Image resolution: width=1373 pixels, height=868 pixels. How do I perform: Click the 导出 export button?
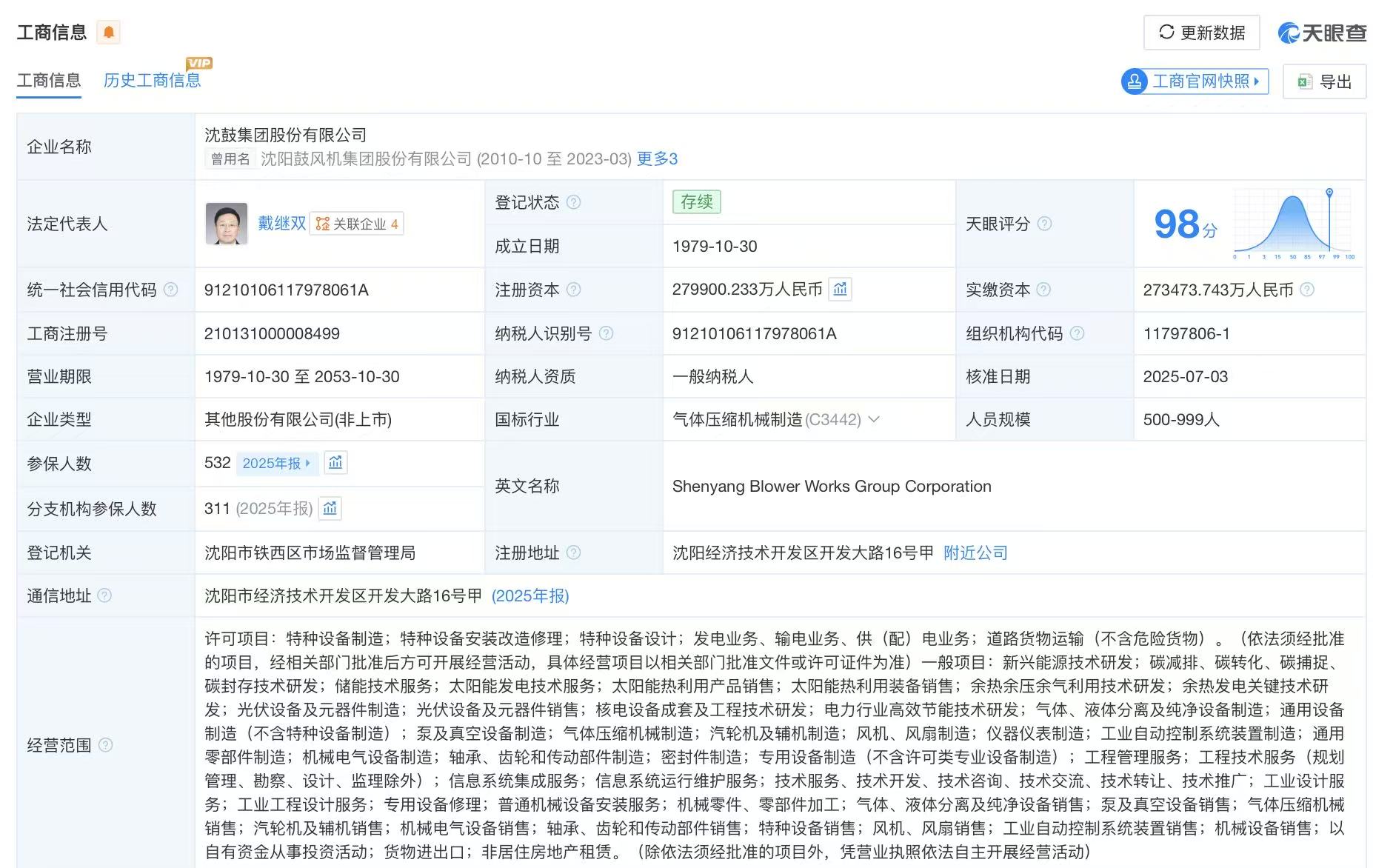coord(1324,81)
